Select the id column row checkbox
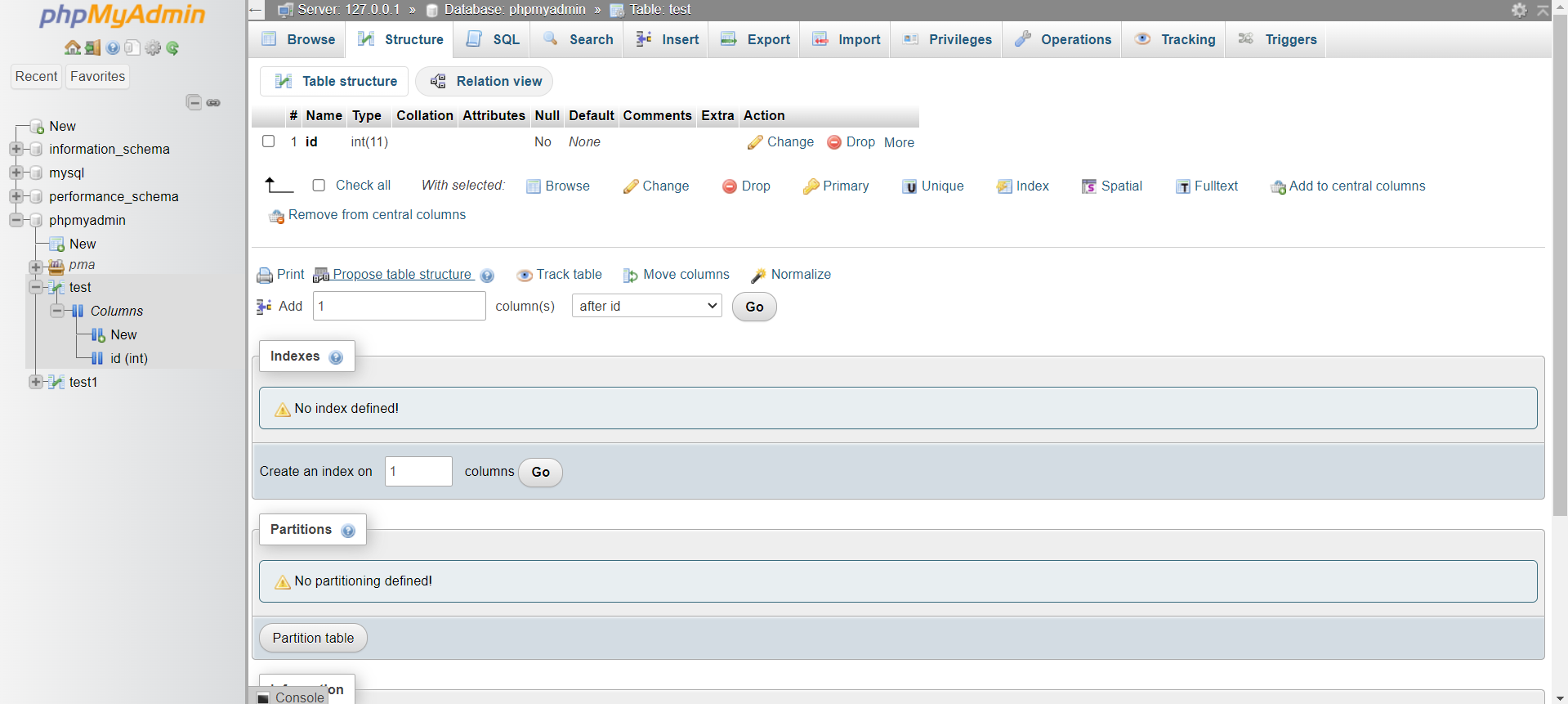Screen dimensions: 1568x704 click(268, 141)
